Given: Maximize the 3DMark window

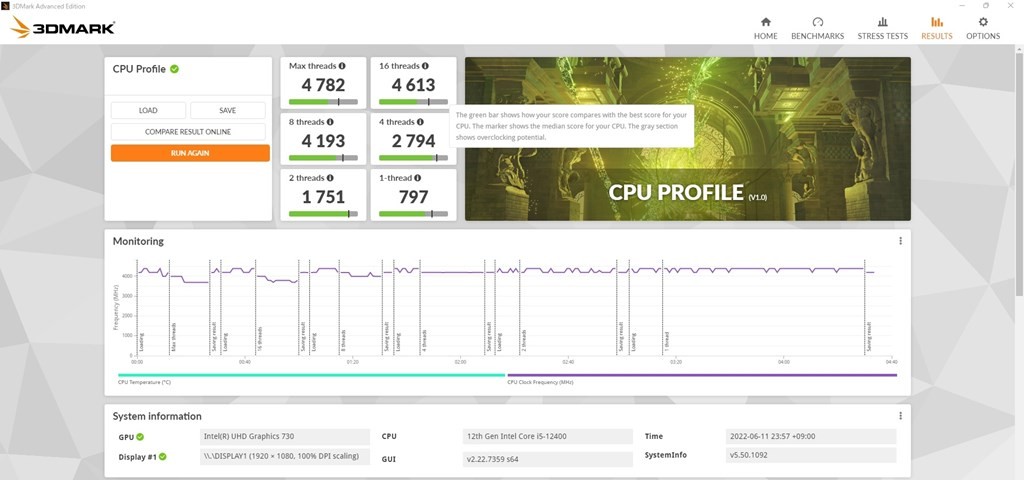Looking at the screenshot, I should (x=986, y=5).
